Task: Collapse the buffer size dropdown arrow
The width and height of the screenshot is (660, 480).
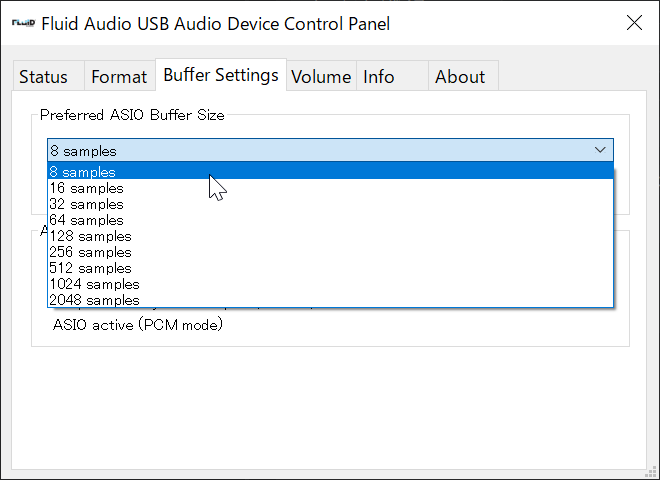Action: click(600, 150)
